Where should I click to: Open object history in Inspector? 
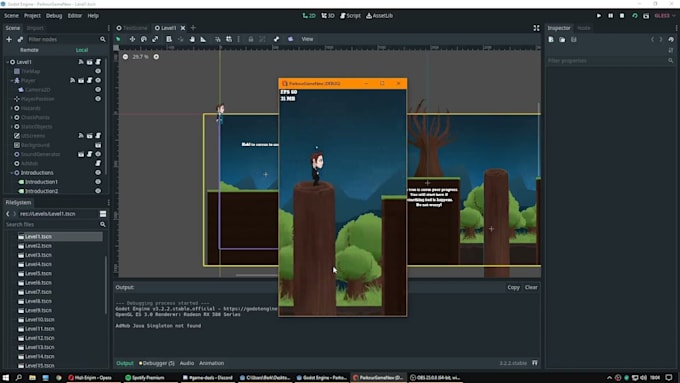(x=671, y=39)
